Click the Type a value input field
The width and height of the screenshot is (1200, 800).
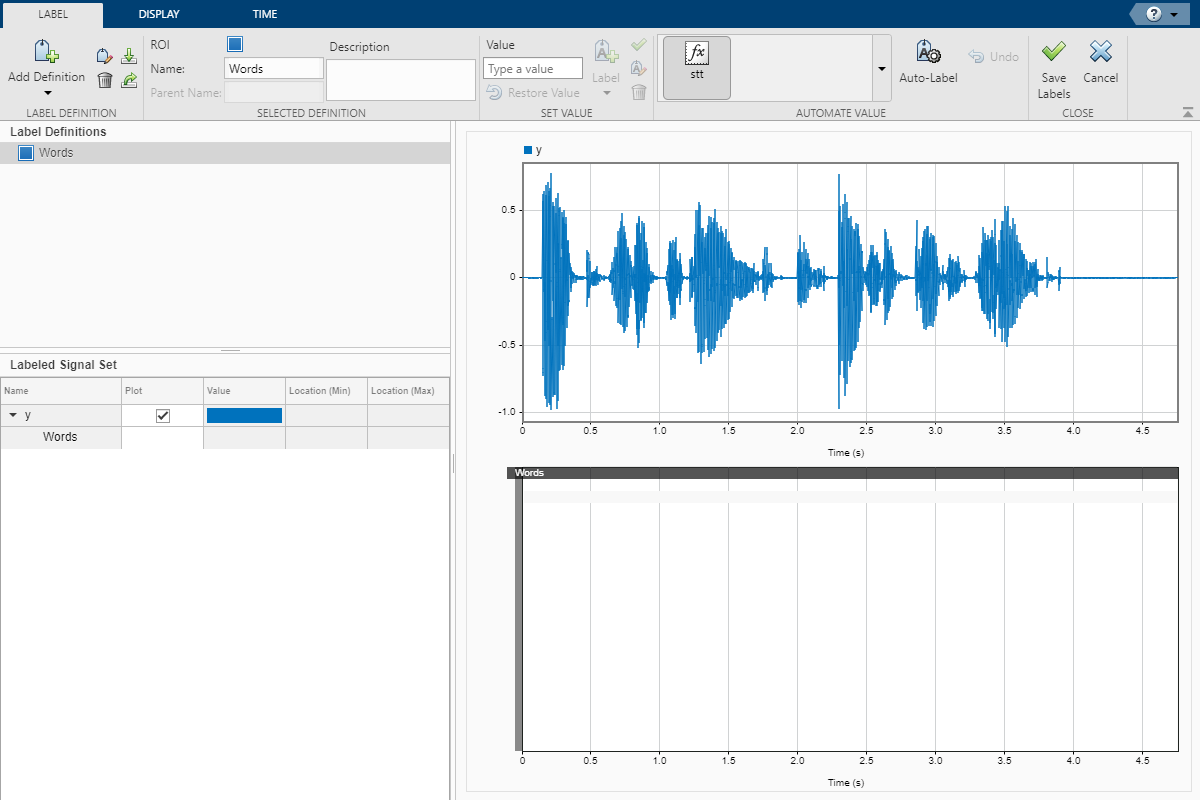tap(532, 69)
